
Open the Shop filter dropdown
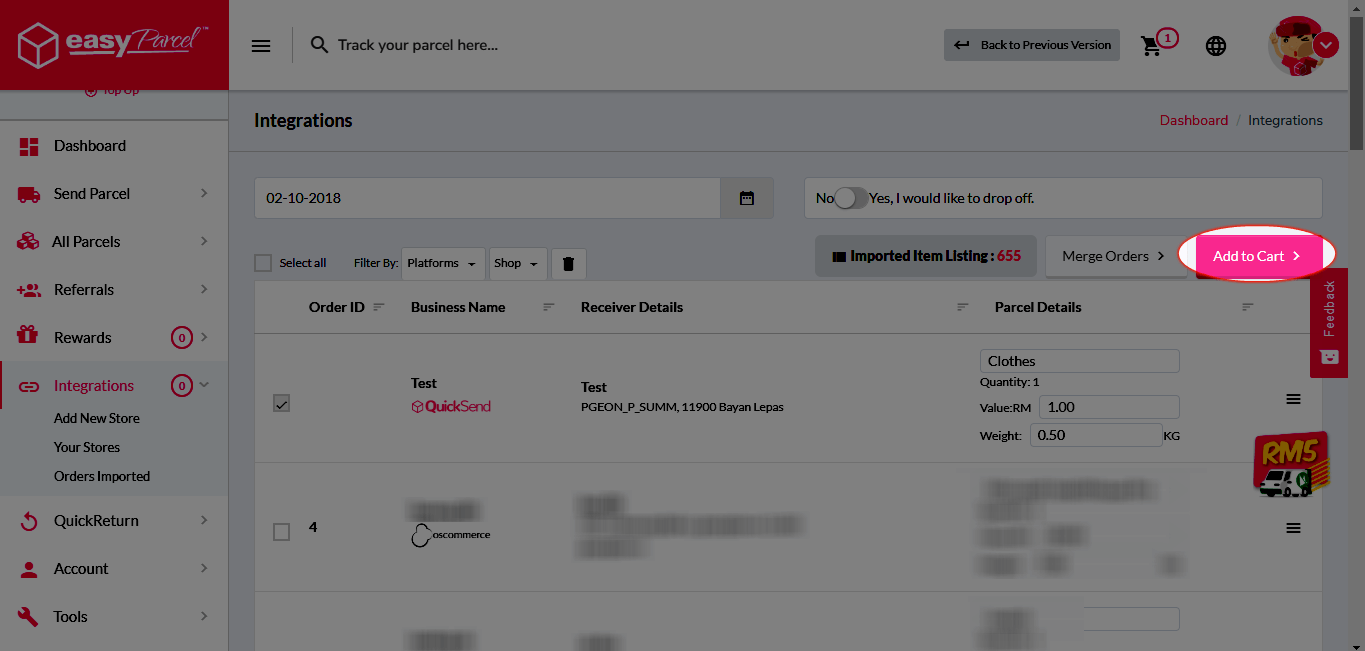tap(517, 264)
